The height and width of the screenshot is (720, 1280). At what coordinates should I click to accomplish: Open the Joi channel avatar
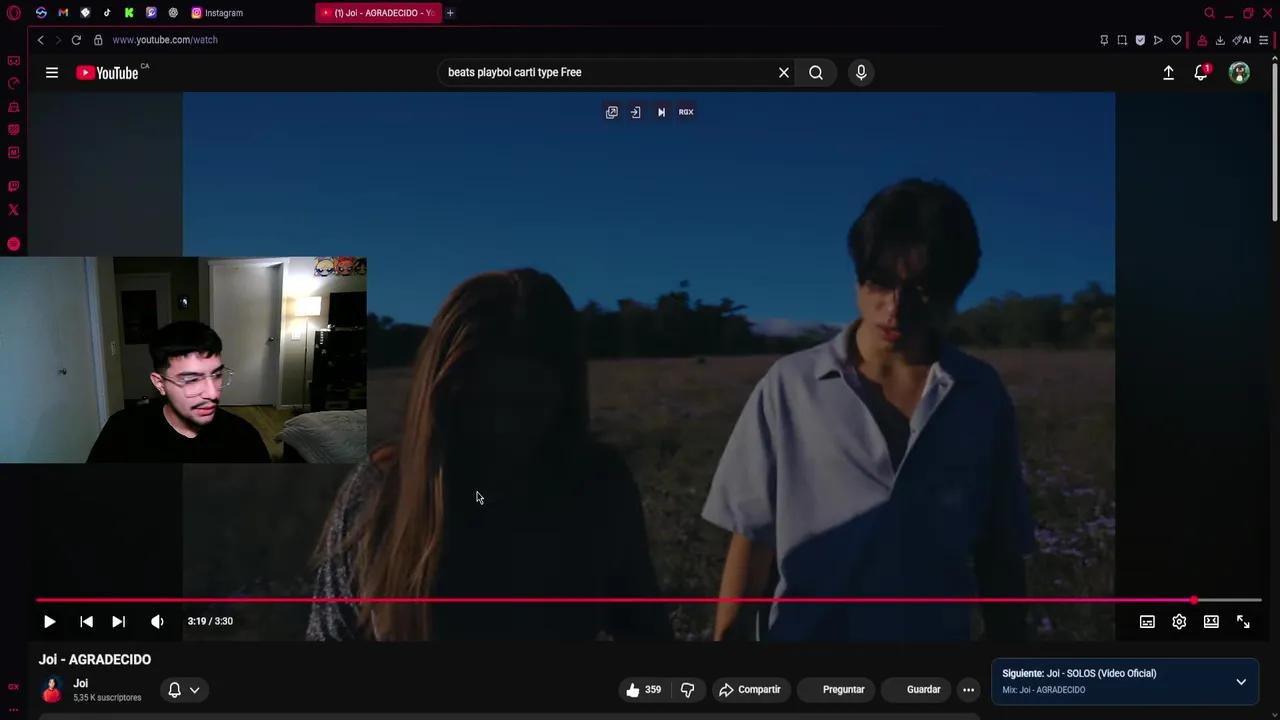pyautogui.click(x=52, y=690)
